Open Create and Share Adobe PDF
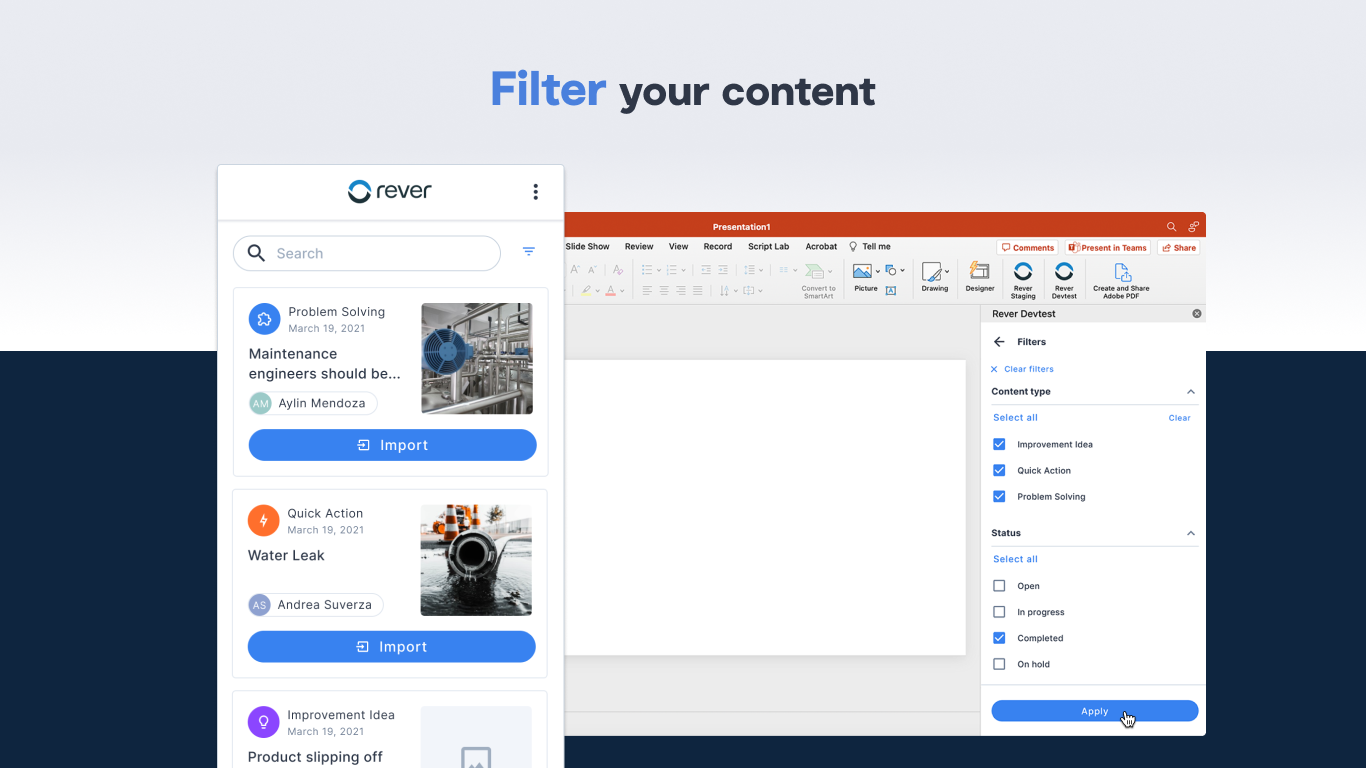1366x768 pixels. pyautogui.click(x=1121, y=281)
